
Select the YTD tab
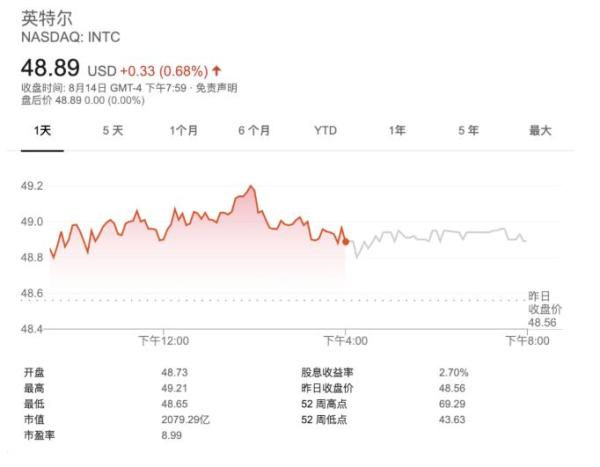pyautogui.click(x=326, y=130)
